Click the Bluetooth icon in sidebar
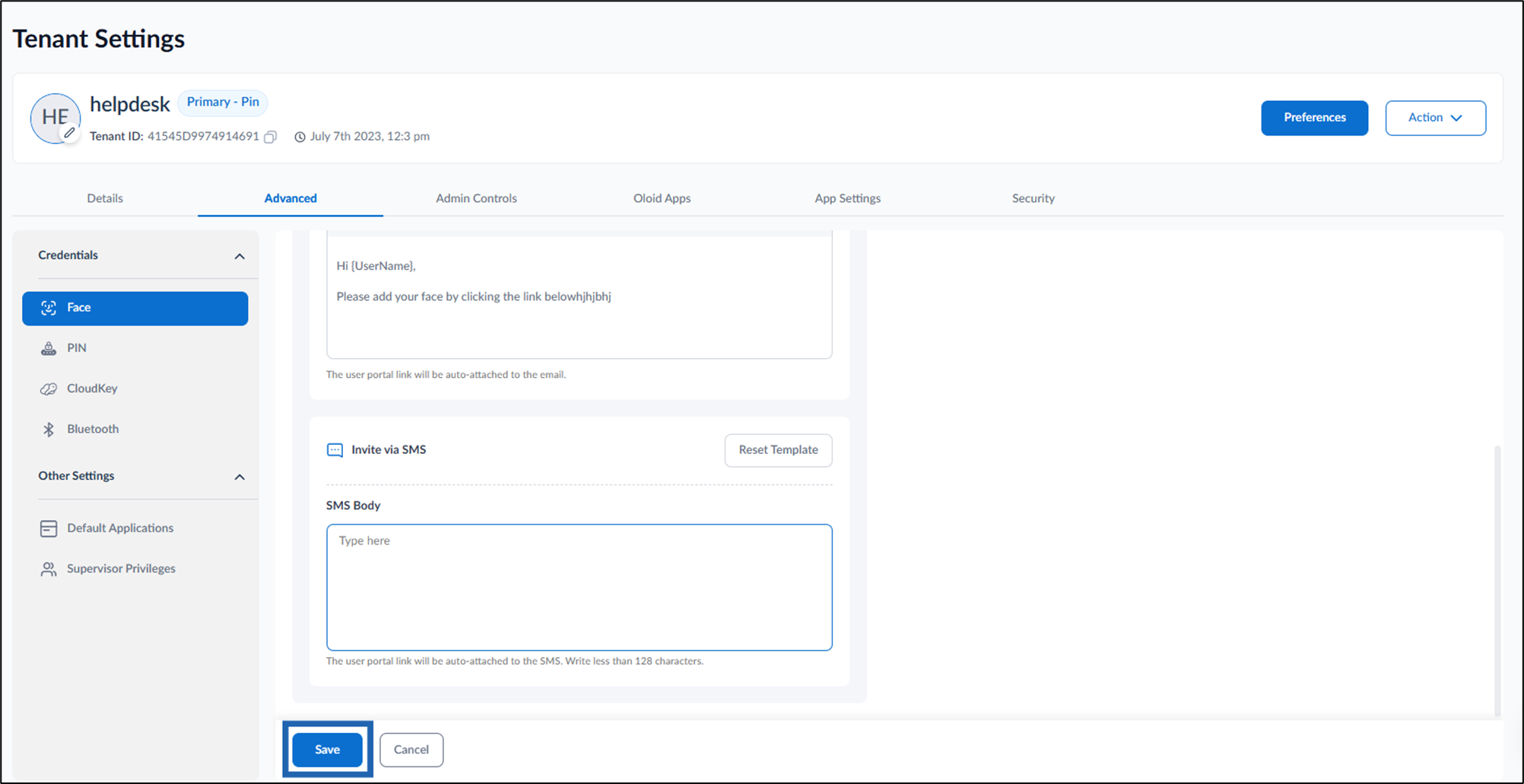Image resolution: width=1524 pixels, height=784 pixels. coord(49,429)
